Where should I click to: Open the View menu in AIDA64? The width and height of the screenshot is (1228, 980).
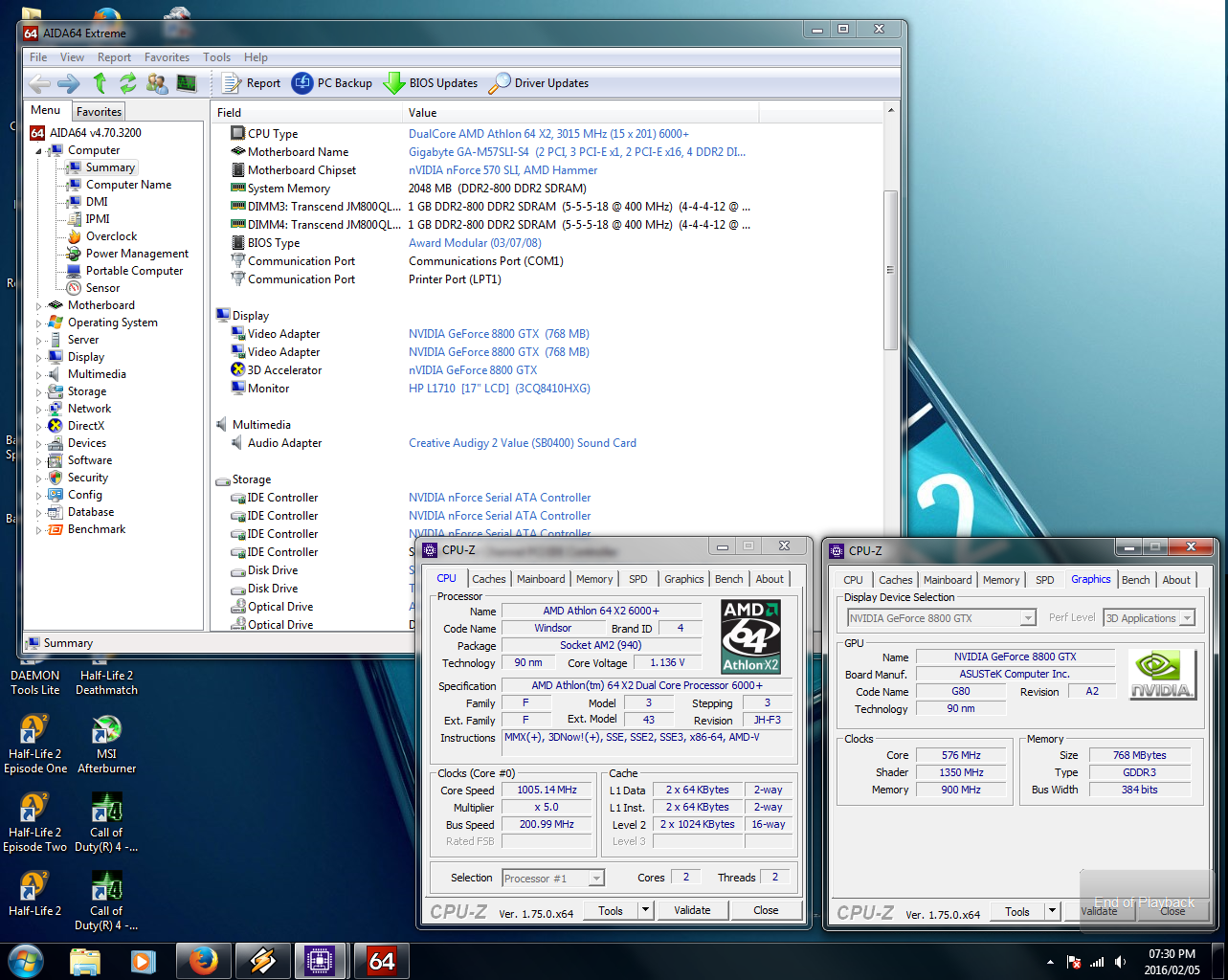tap(72, 57)
